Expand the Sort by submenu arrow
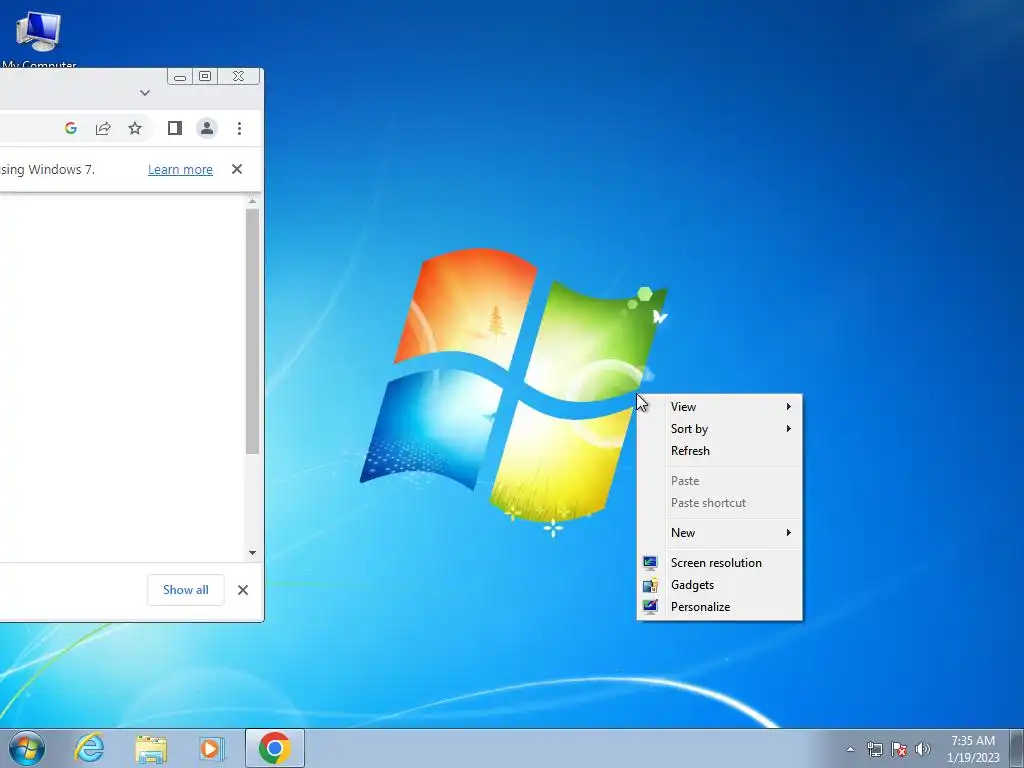Image resolution: width=1024 pixels, height=768 pixels. pyautogui.click(x=789, y=428)
